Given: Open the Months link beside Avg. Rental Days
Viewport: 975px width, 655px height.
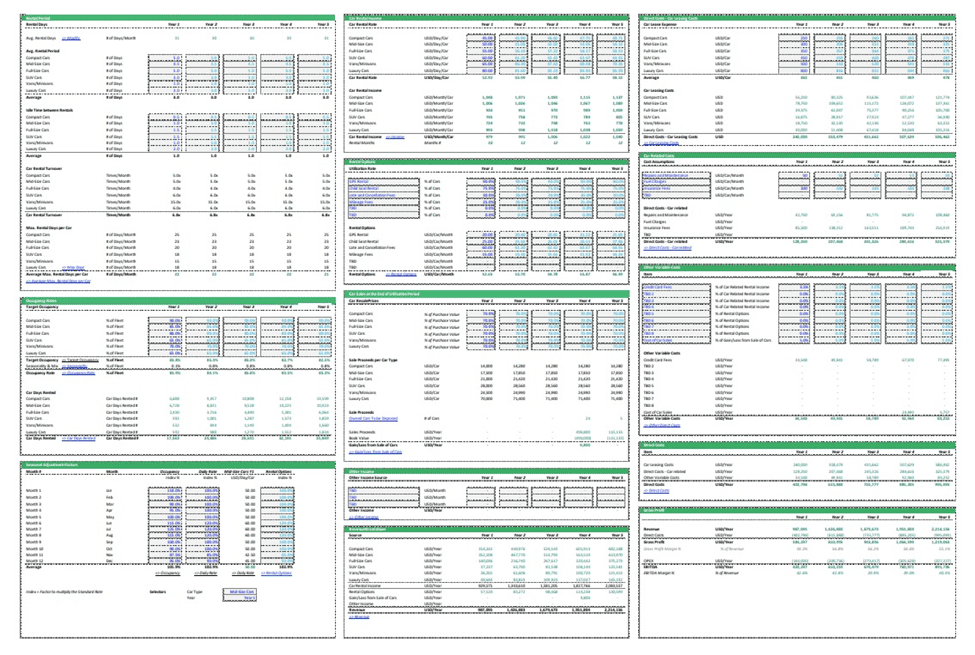Looking at the screenshot, I should [71, 38].
